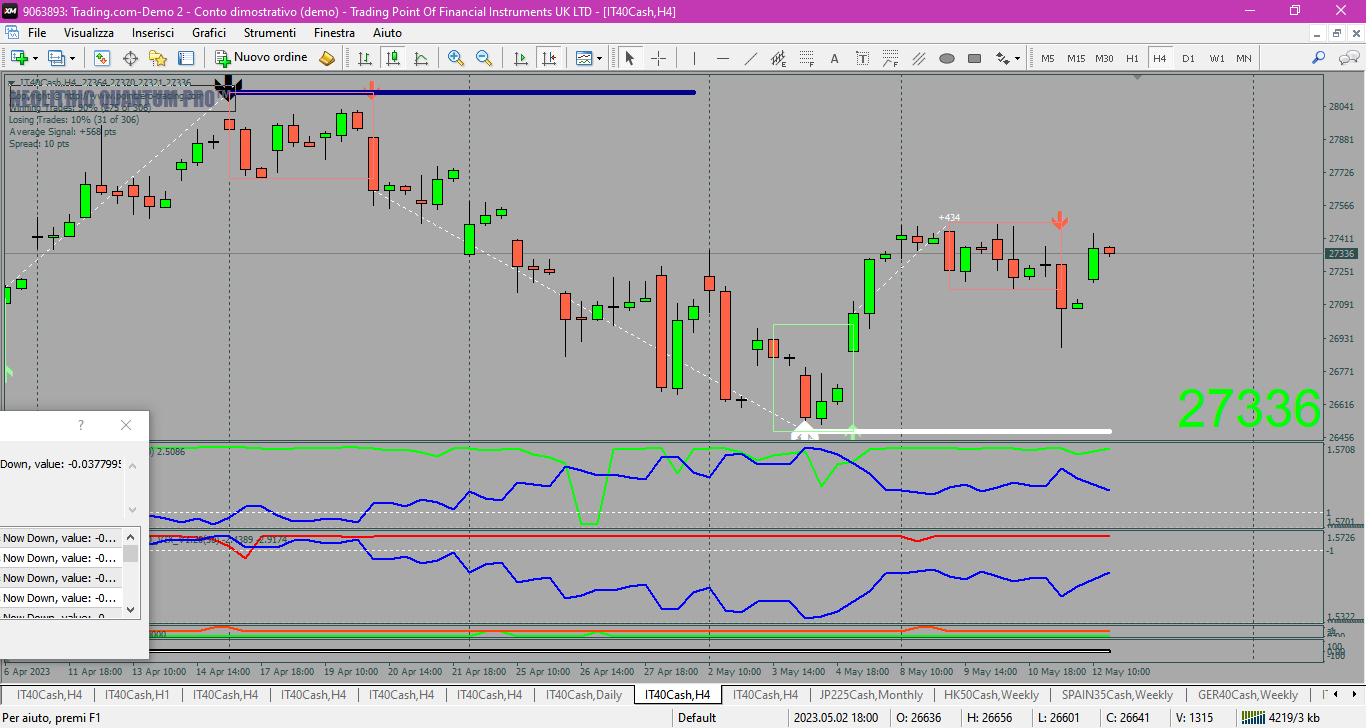This screenshot has width=1366, height=728.
Task: Click the Nuovo ordine button
Action: pos(262,58)
